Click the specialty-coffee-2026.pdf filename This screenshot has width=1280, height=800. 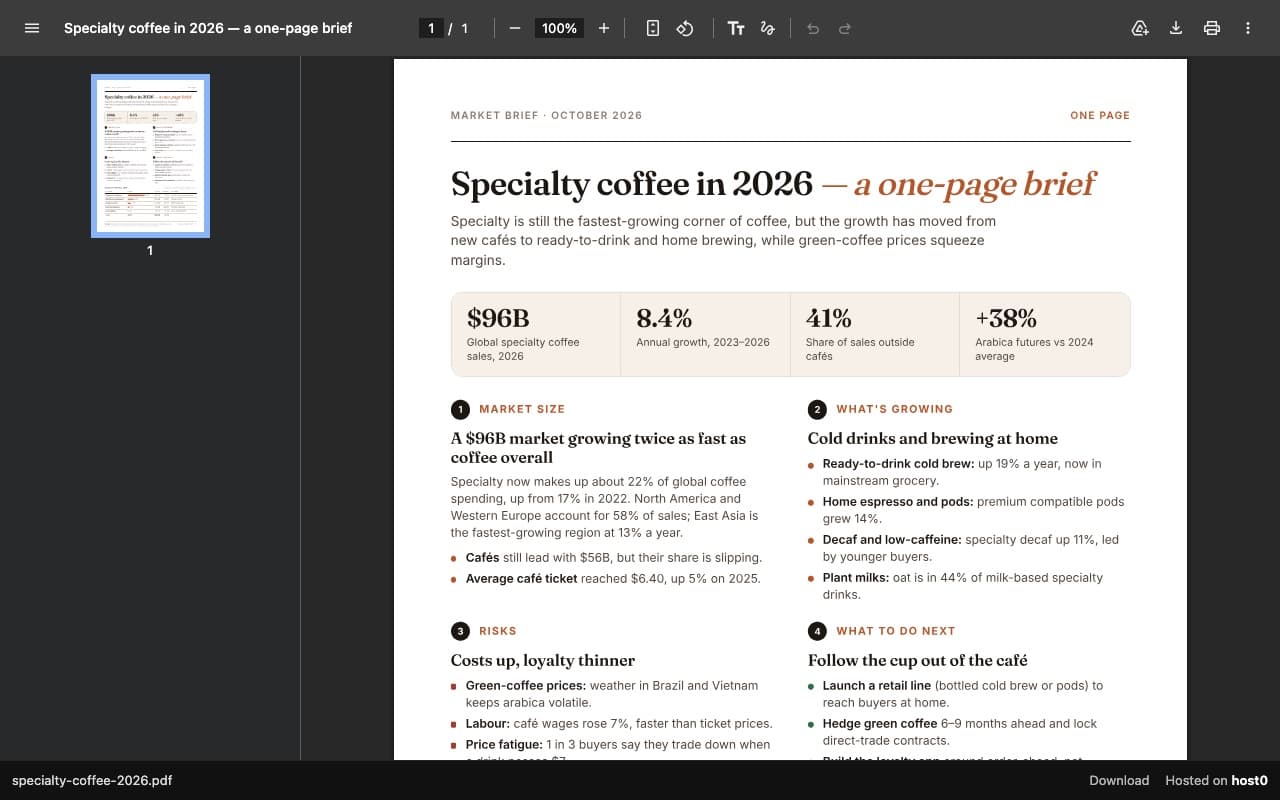(92, 780)
